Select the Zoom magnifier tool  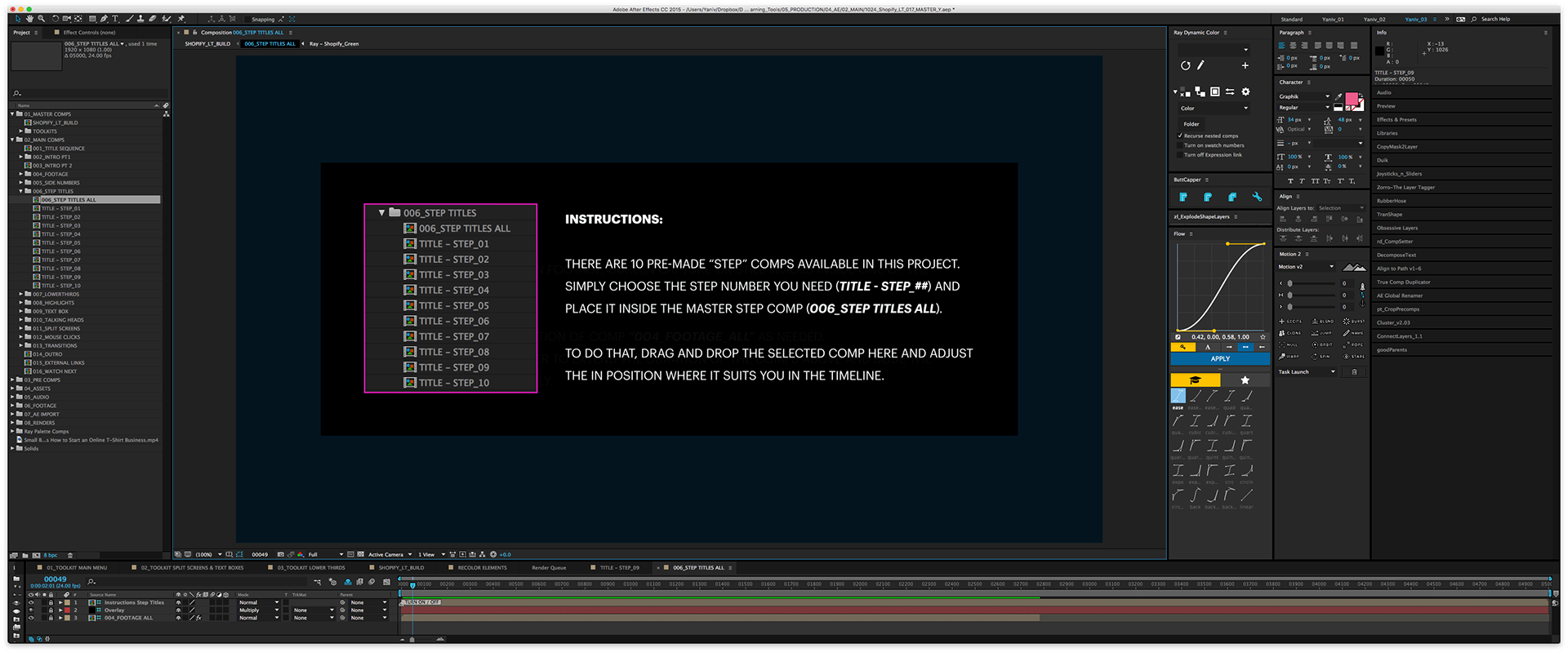pyautogui.click(x=41, y=19)
